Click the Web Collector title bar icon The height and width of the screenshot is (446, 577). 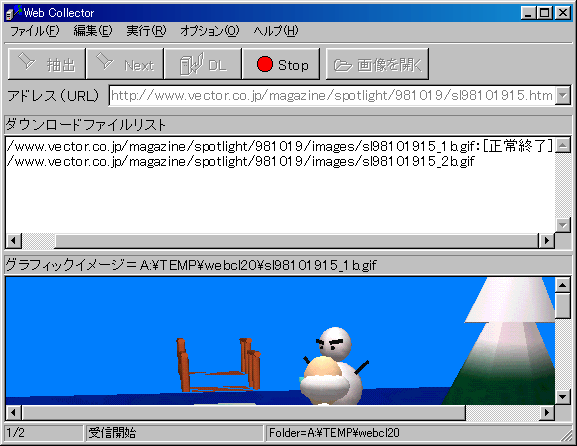pyautogui.click(x=13, y=13)
